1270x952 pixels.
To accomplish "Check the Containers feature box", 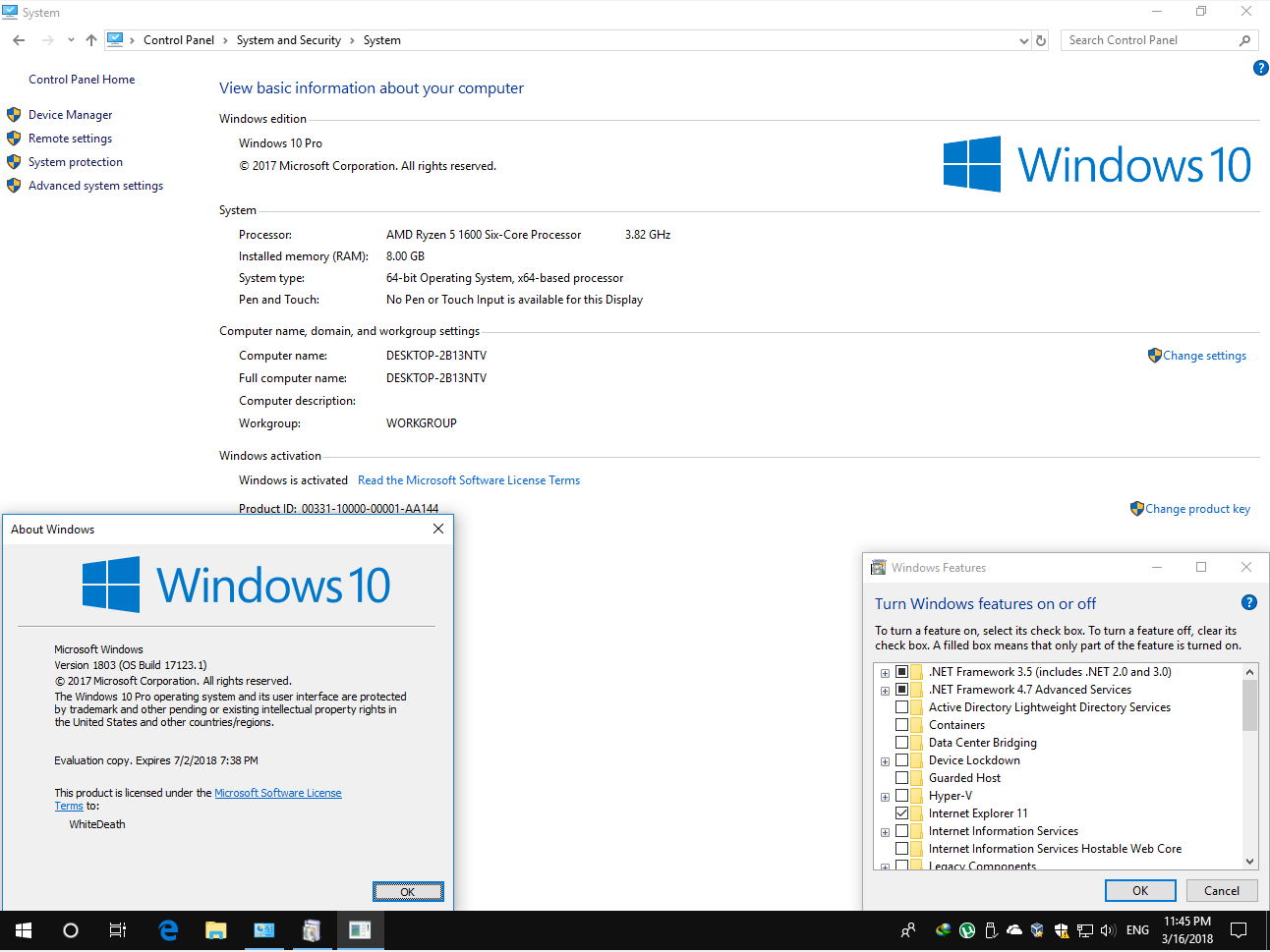I will pos(901,725).
